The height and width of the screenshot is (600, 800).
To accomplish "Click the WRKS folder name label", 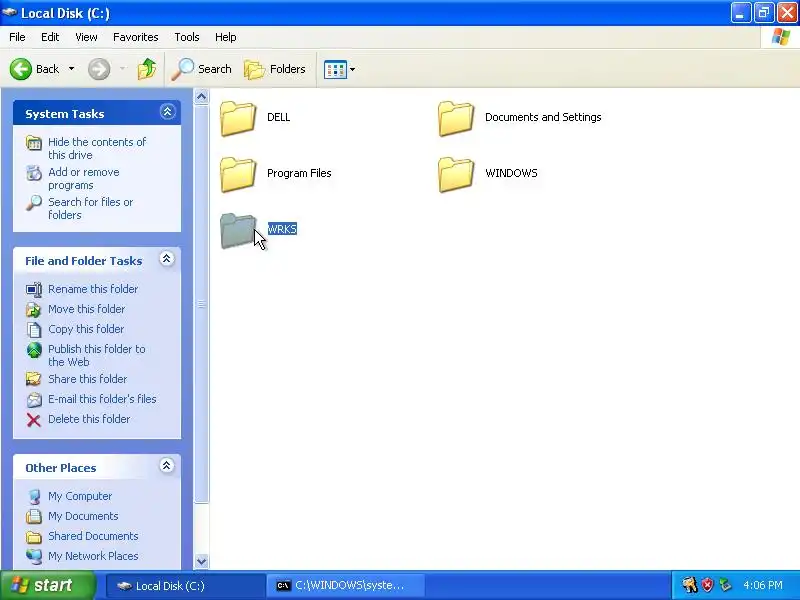I will point(282,229).
